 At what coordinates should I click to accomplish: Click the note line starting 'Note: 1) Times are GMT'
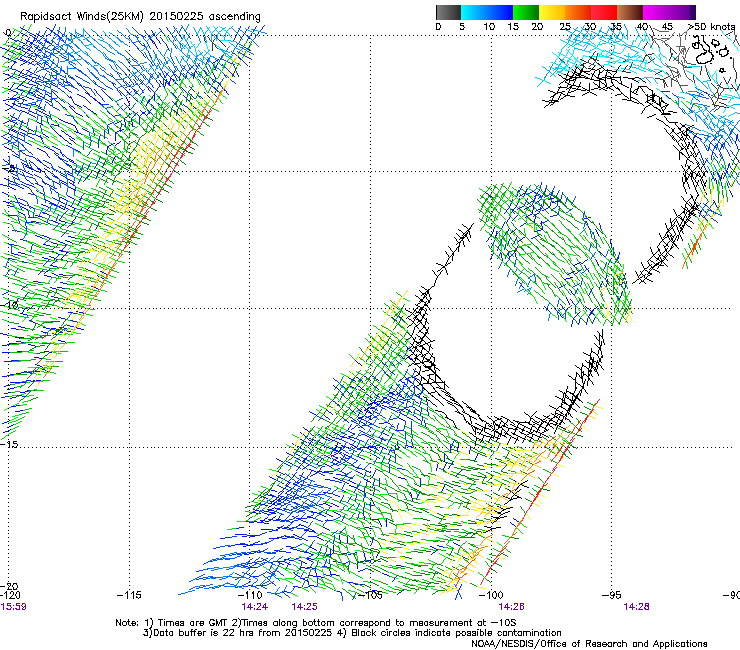click(x=316, y=623)
